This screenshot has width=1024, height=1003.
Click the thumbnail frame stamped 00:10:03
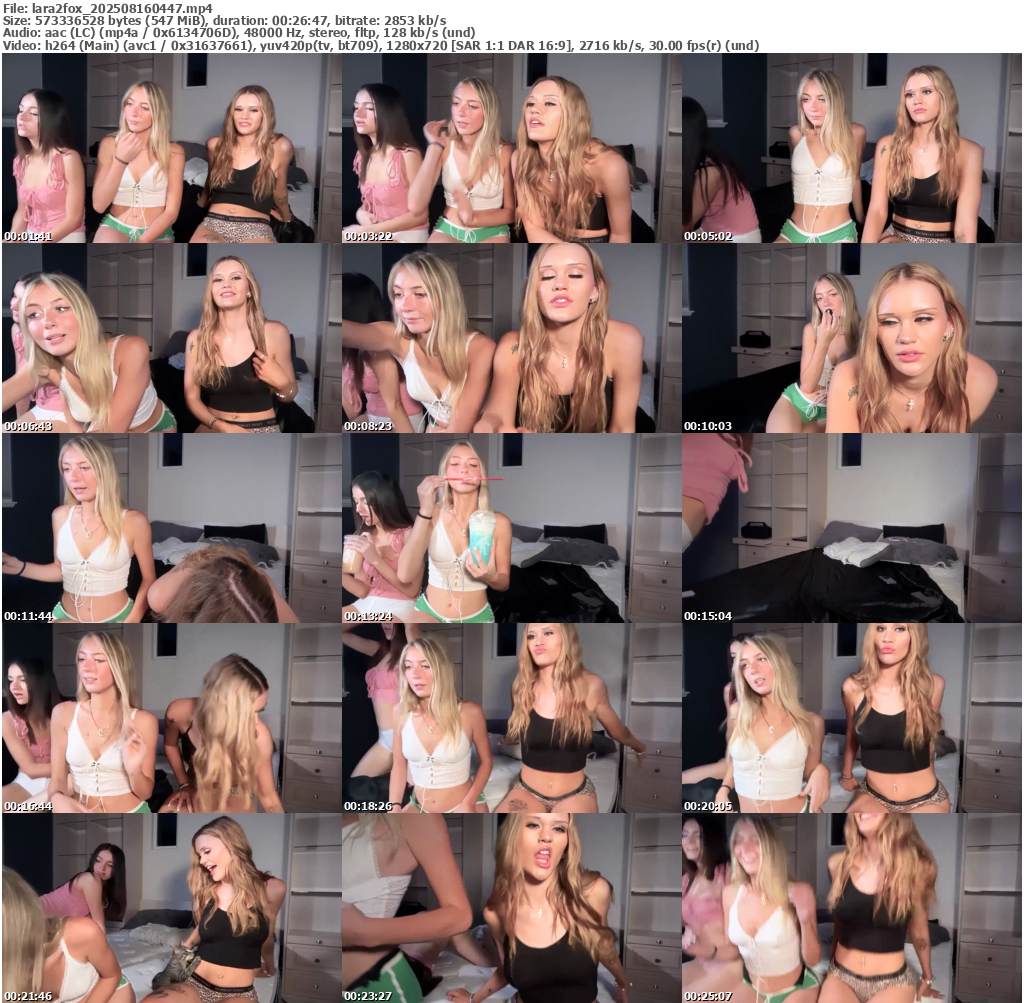(x=852, y=338)
